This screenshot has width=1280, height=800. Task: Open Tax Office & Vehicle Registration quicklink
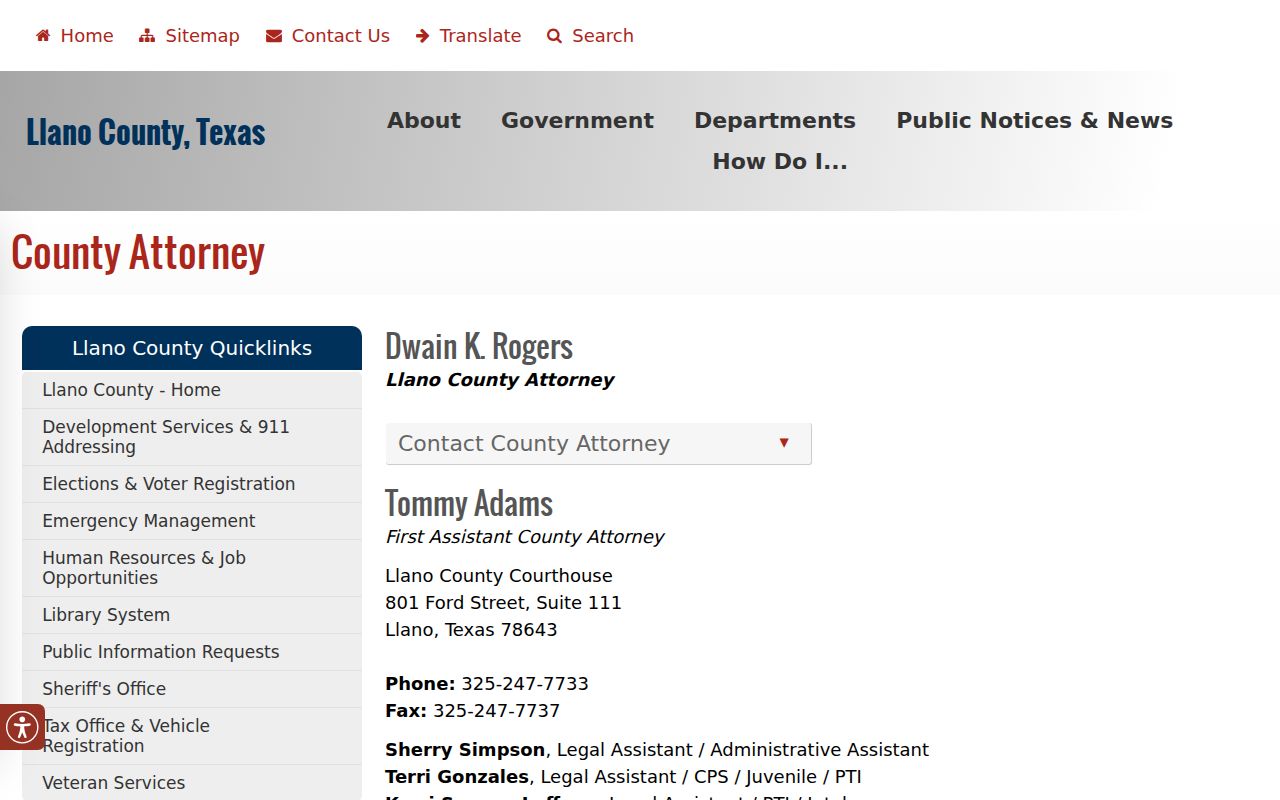tap(192, 736)
